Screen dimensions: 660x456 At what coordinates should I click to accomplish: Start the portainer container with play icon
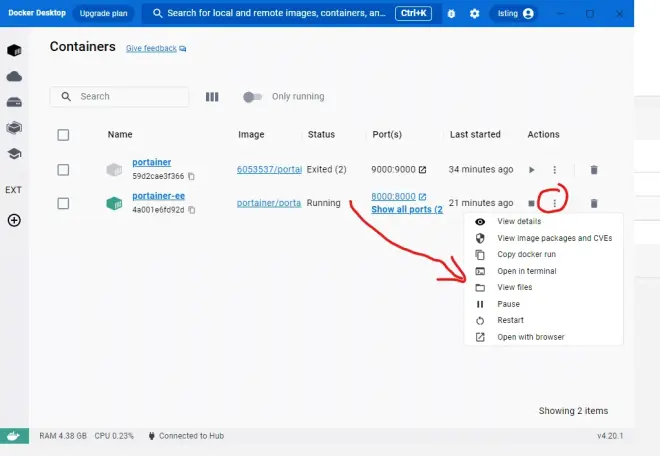[532, 170]
